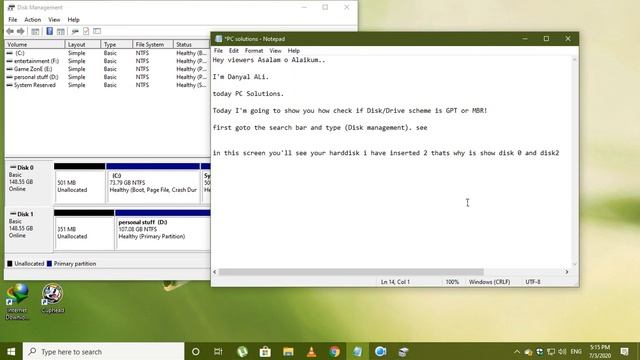
Task: Open File Explorer from the taskbar
Action: click(x=288, y=351)
